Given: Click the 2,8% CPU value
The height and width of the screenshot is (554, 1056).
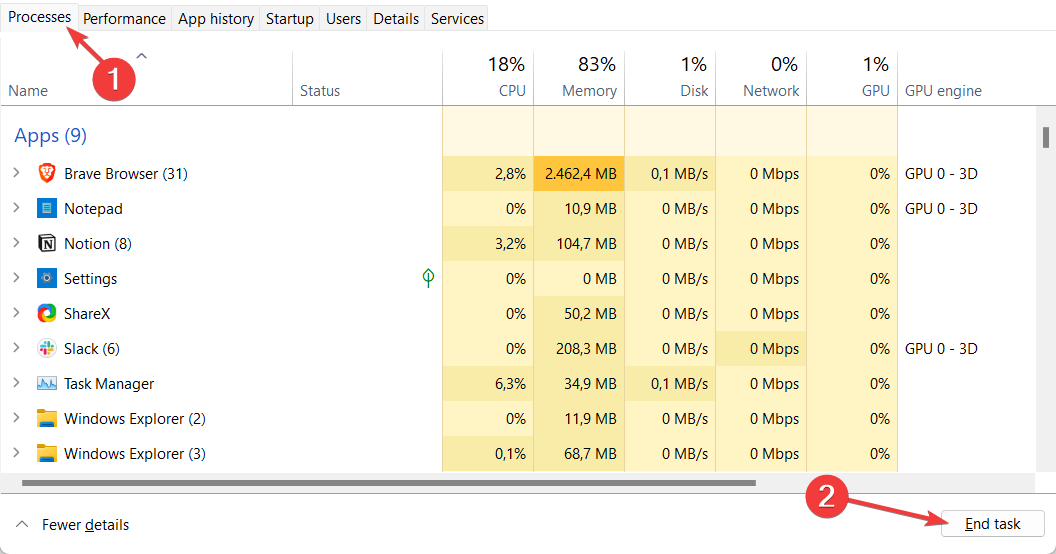Looking at the screenshot, I should click(510, 174).
